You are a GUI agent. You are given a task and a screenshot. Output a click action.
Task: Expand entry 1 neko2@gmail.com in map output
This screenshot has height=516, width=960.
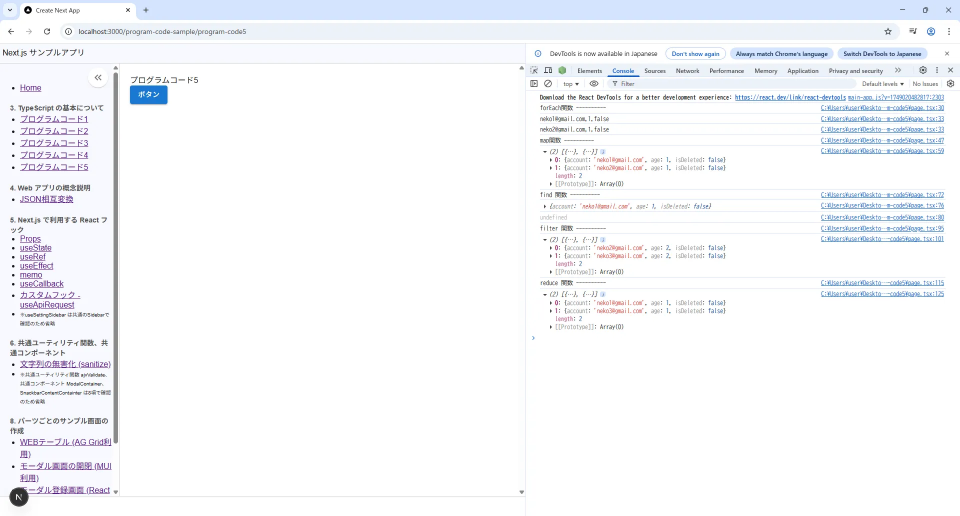550,168
